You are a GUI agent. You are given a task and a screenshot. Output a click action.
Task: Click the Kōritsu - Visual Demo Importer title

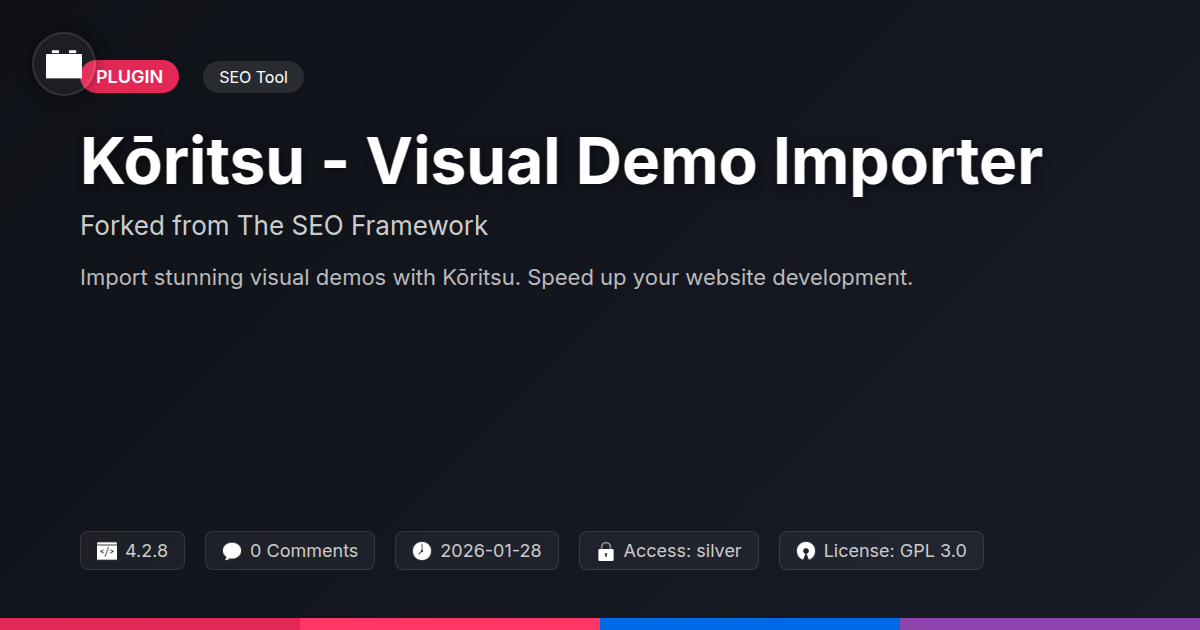(x=561, y=160)
